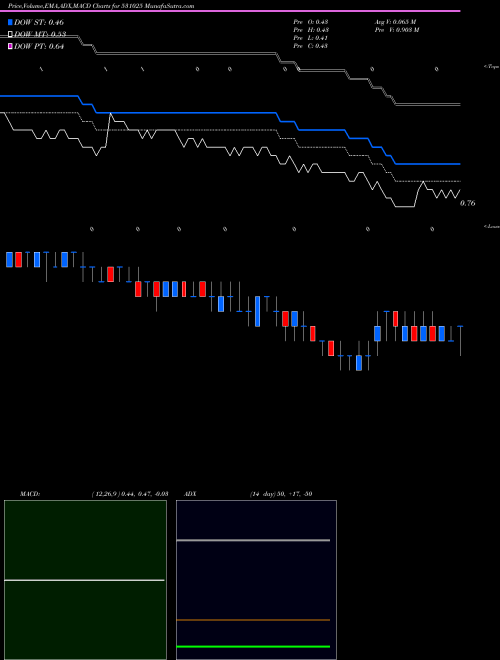
Task: Click the 'ADX' panel label
Action: [x=190, y=494]
